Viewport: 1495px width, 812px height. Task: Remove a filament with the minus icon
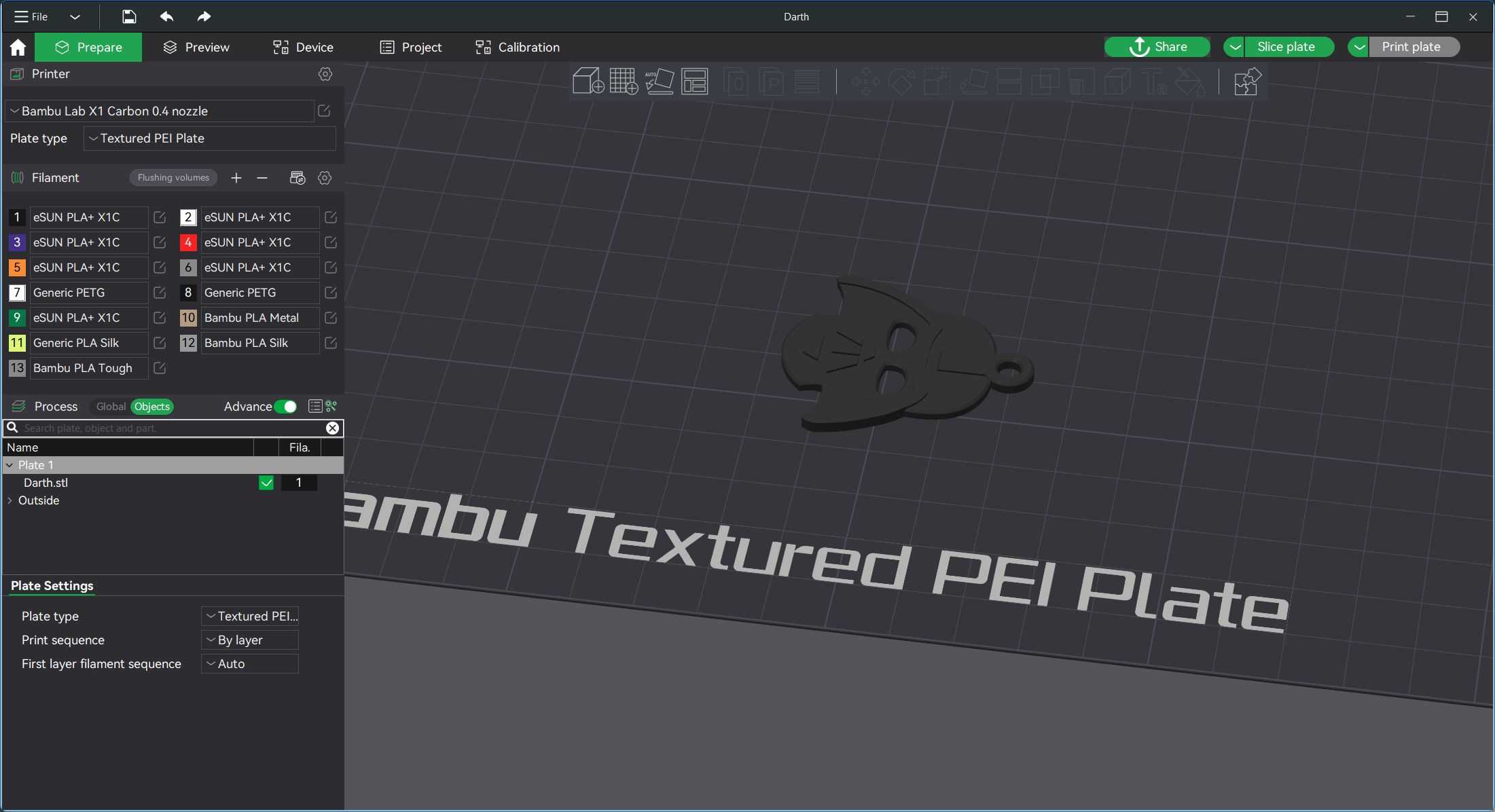[x=262, y=178]
